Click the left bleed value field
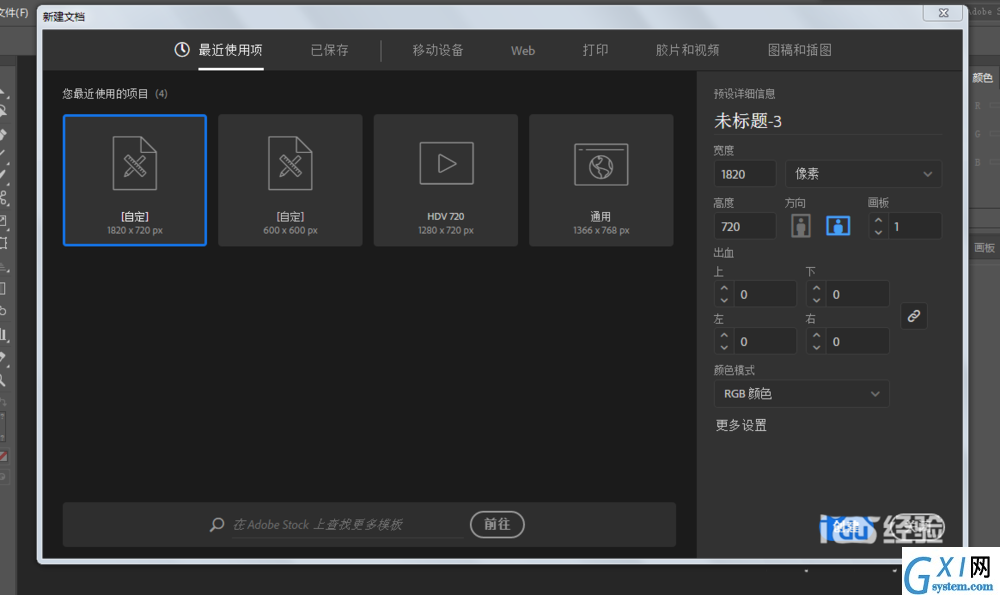Screen dimensions: 1000x595 pyautogui.click(x=765, y=342)
